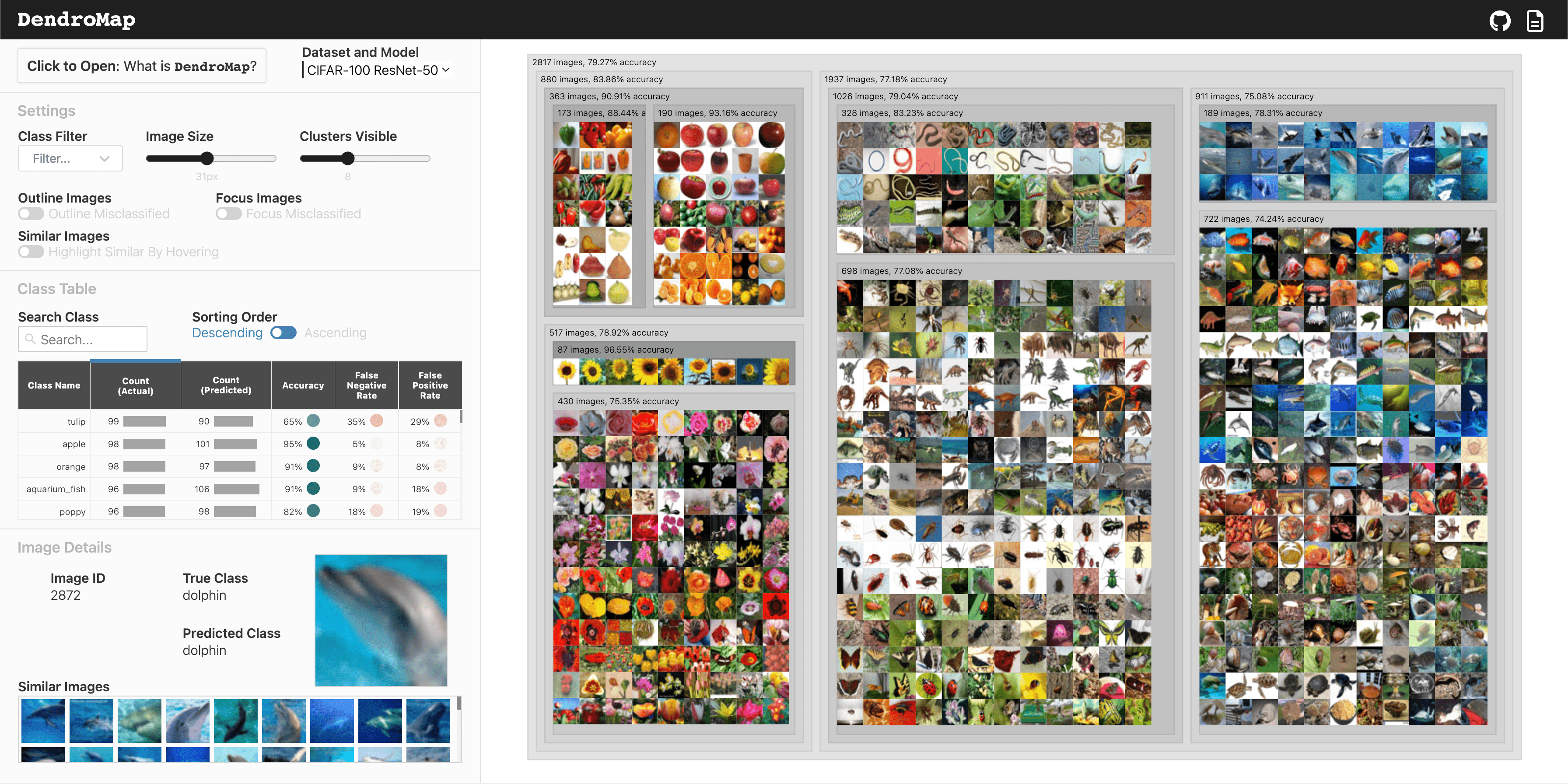Open the paper document icon
This screenshot has height=784, width=1568.
point(1534,21)
